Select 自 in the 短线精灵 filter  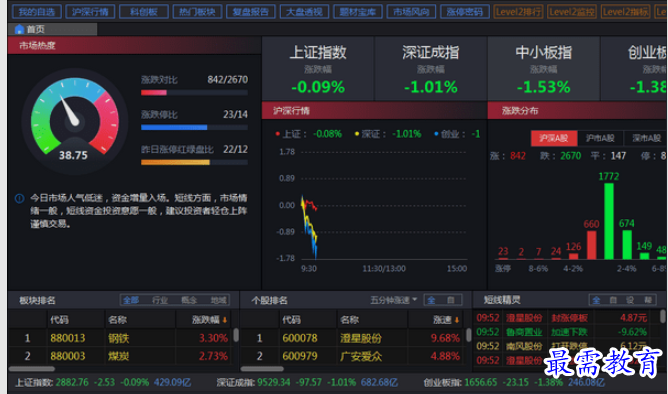coord(613,300)
